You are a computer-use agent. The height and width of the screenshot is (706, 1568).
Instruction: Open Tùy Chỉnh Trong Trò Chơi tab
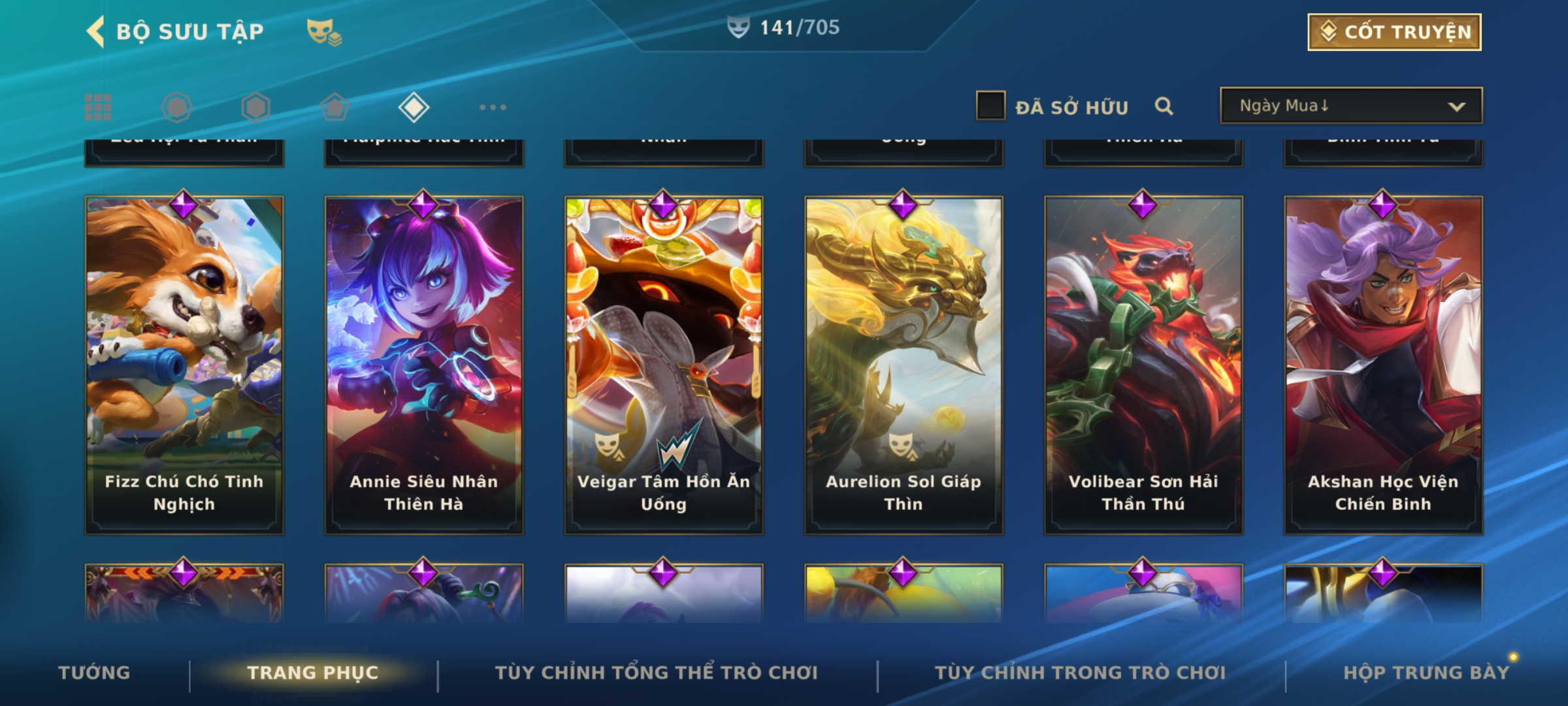click(1080, 673)
